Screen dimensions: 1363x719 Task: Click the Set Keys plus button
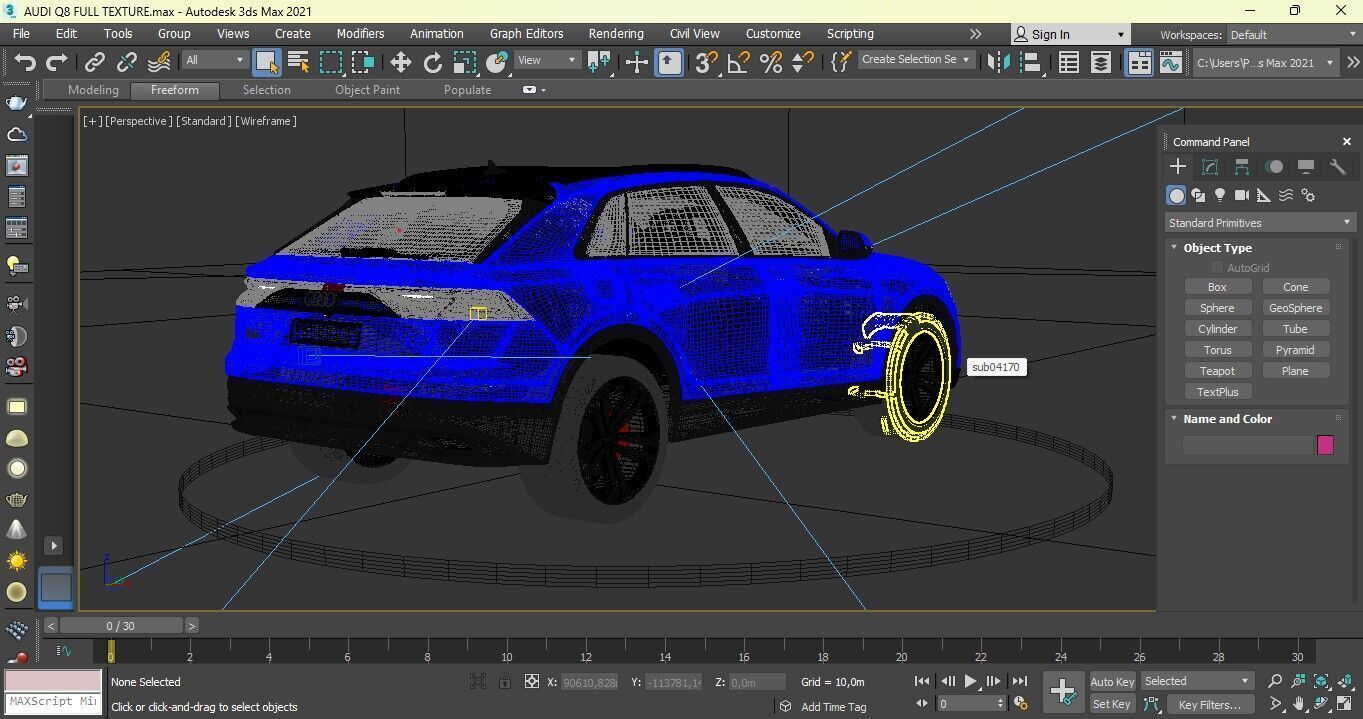coord(1062,691)
